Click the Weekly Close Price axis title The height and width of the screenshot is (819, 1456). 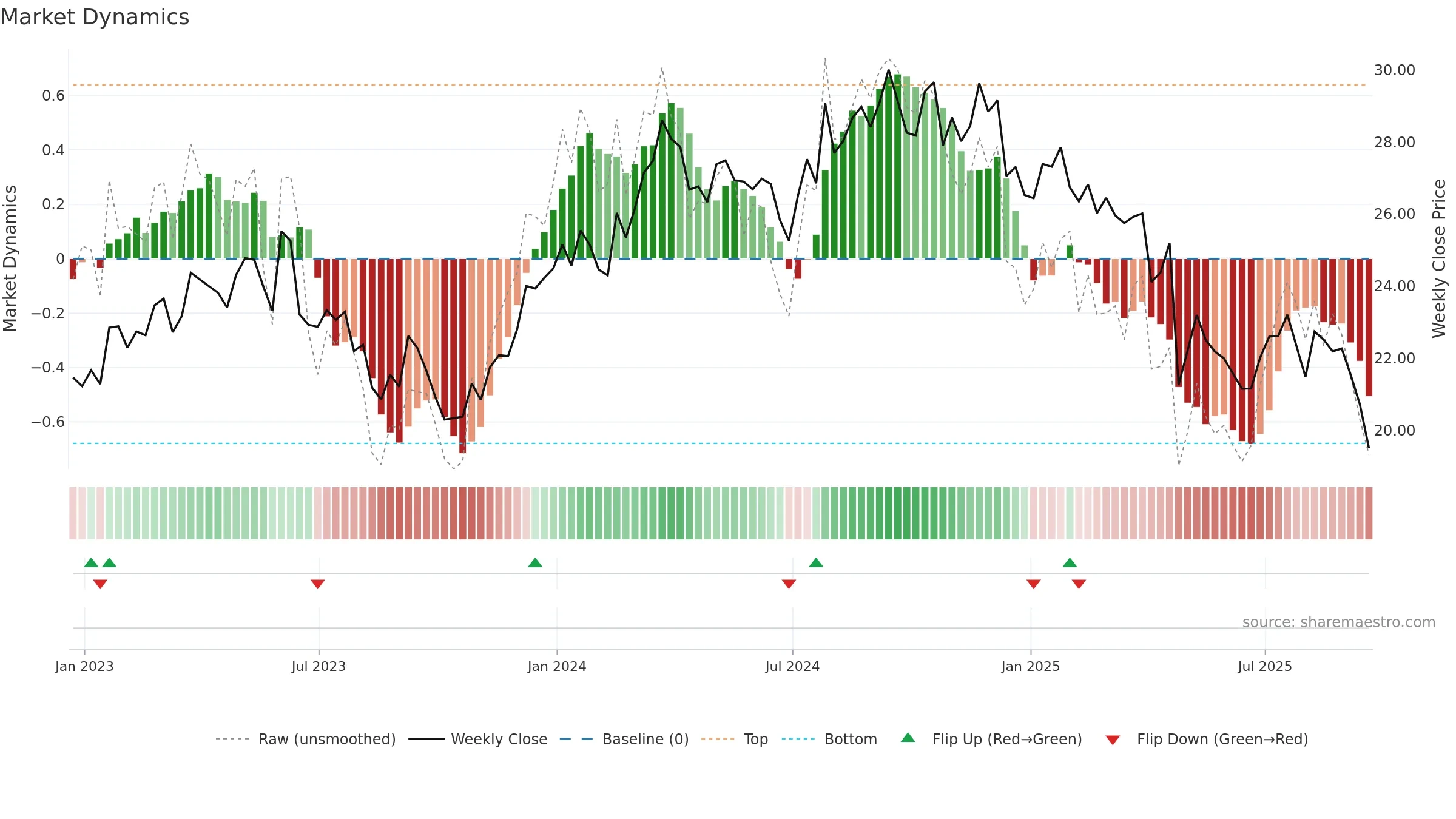1439,258
